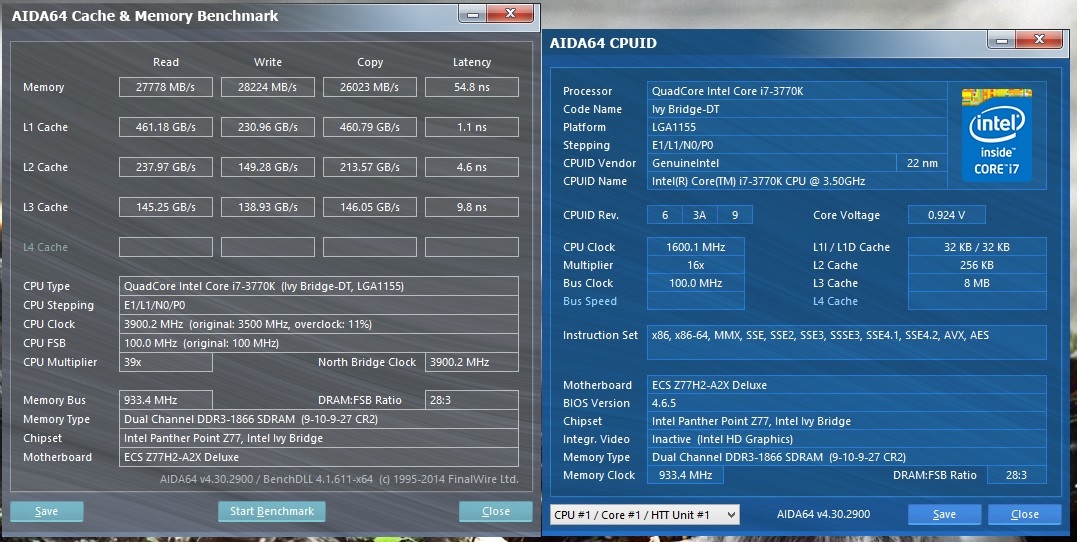Image resolution: width=1077 pixels, height=542 pixels.
Task: Select L2 Cache Copy 213.57 GB/s
Action: tap(370, 167)
